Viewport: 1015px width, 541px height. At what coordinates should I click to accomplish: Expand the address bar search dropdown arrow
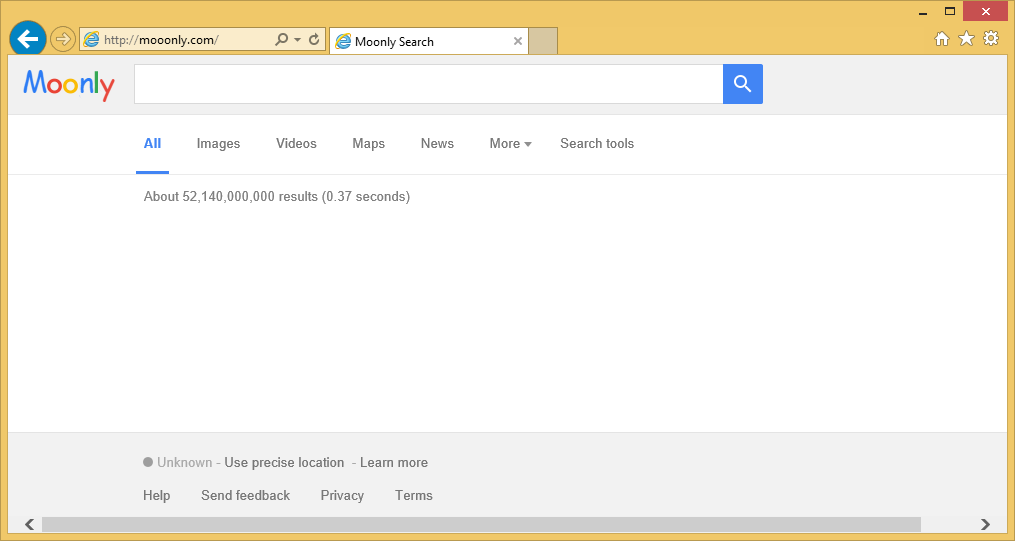[x=297, y=40]
